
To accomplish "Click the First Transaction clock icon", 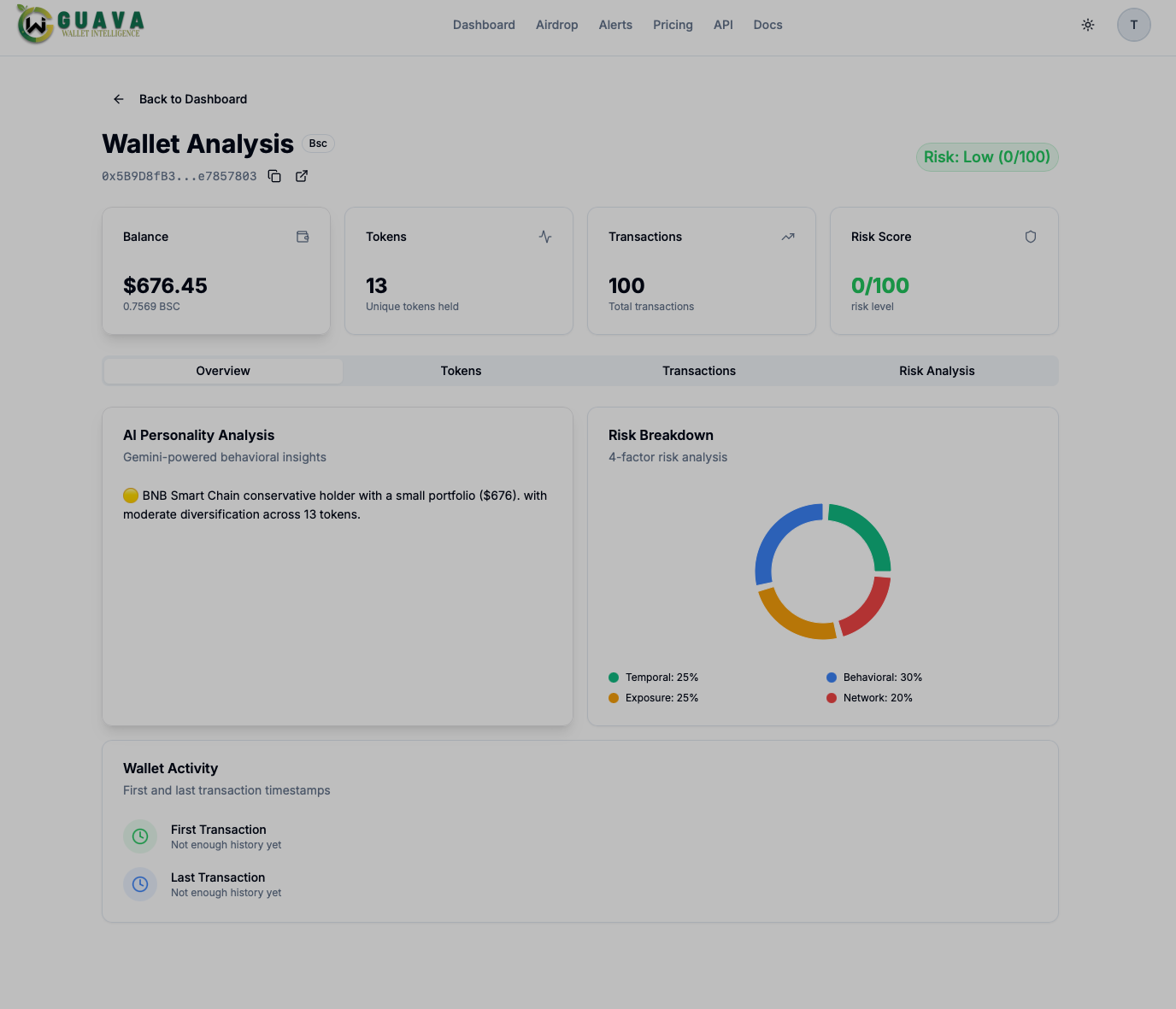I will [x=140, y=836].
